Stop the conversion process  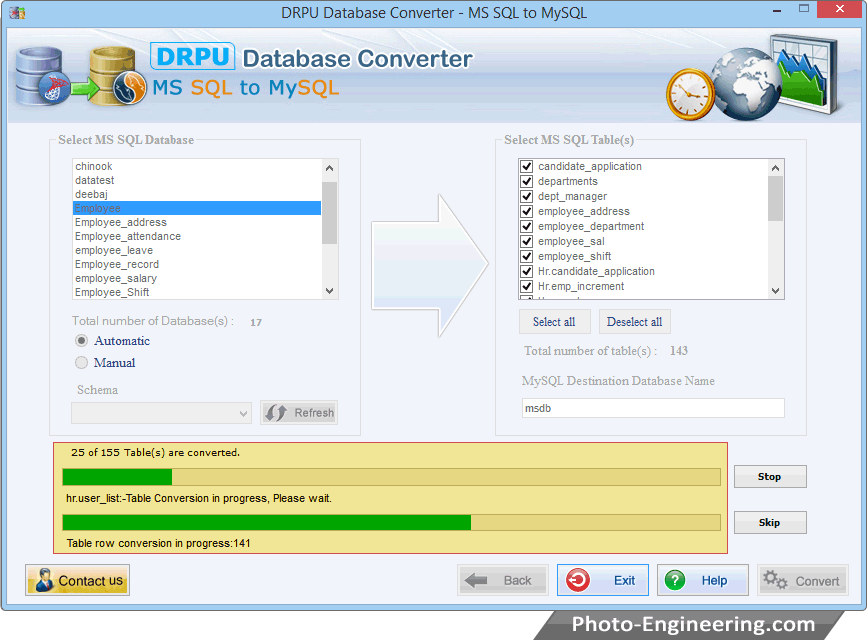(770, 476)
